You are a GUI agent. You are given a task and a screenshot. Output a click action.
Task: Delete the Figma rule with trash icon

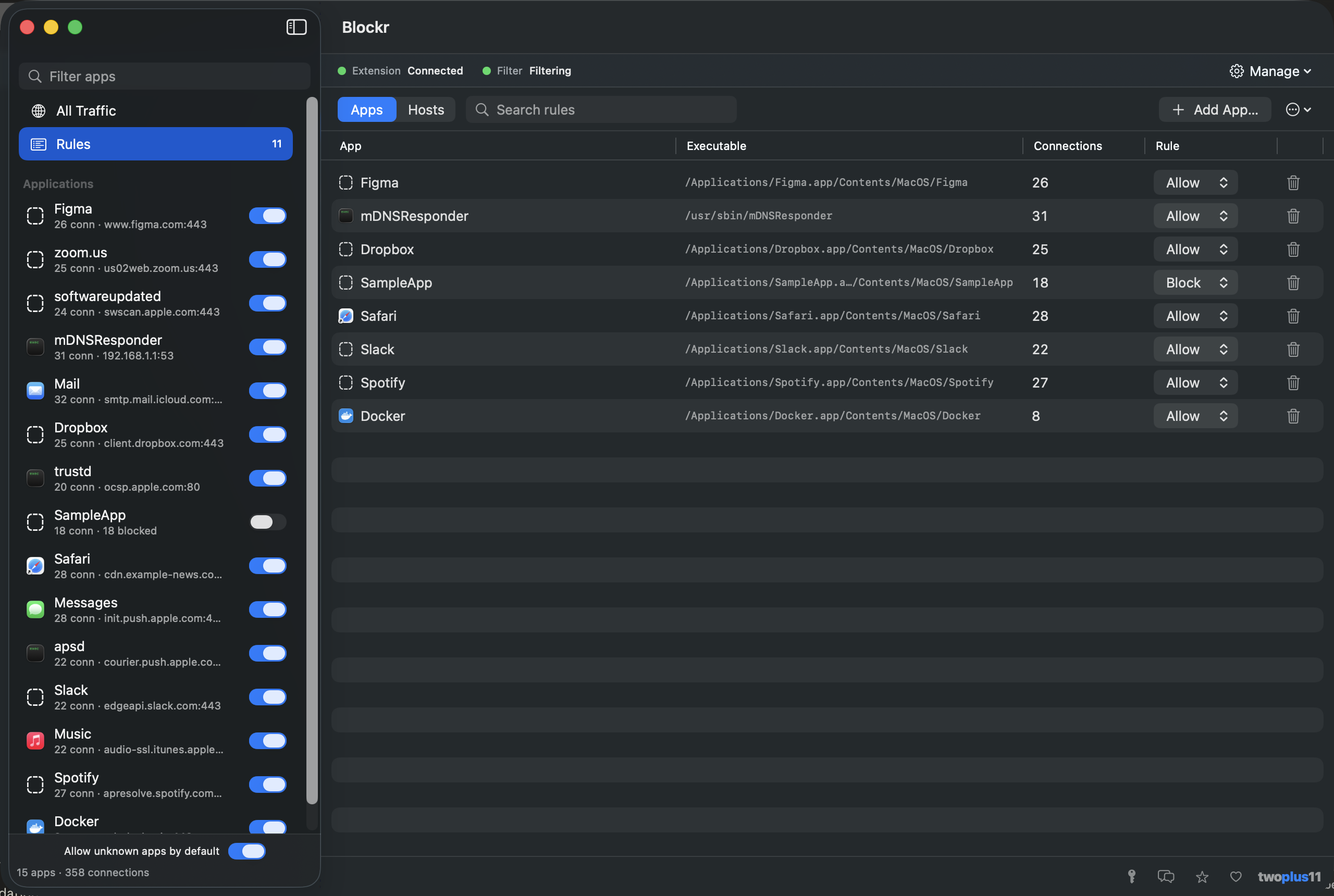(x=1293, y=183)
